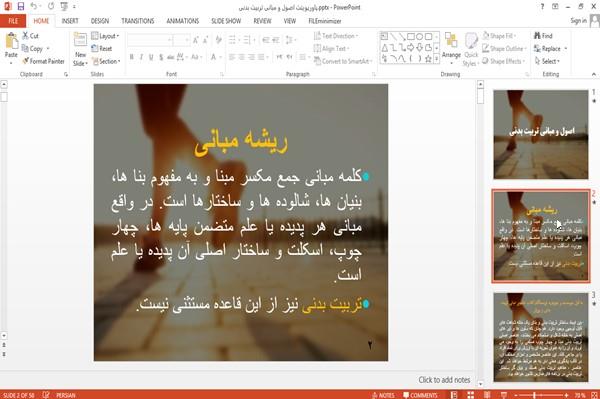Switch to the TRANSITIONS tab

pos(138,21)
